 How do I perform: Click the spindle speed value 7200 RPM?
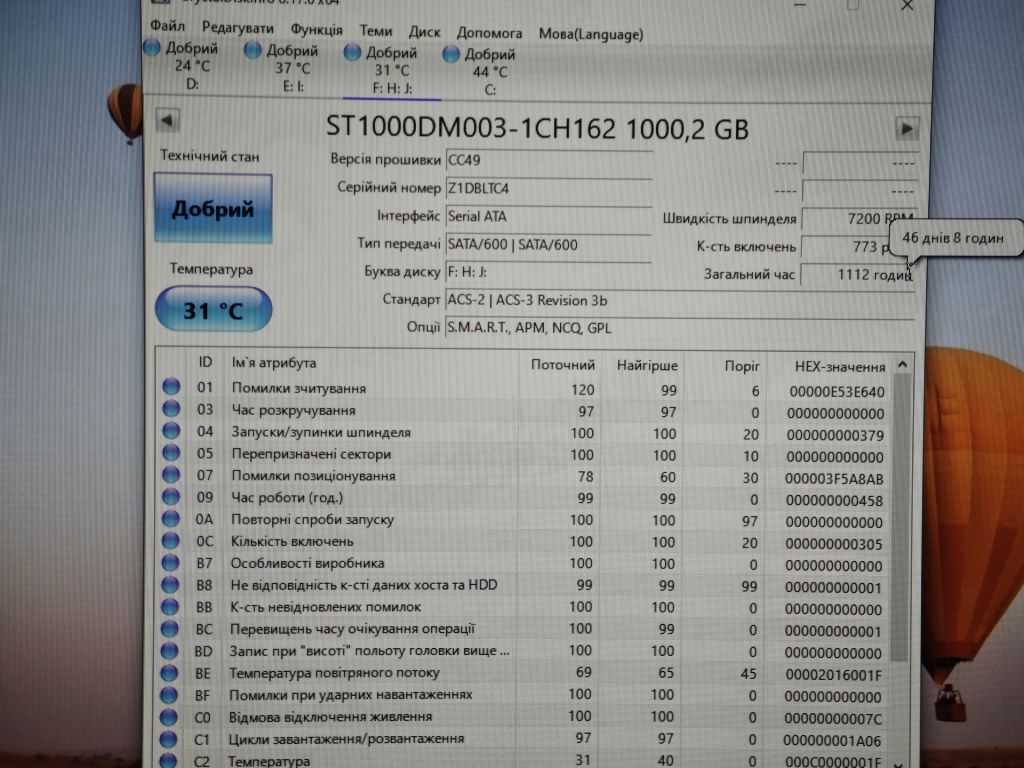(x=858, y=219)
